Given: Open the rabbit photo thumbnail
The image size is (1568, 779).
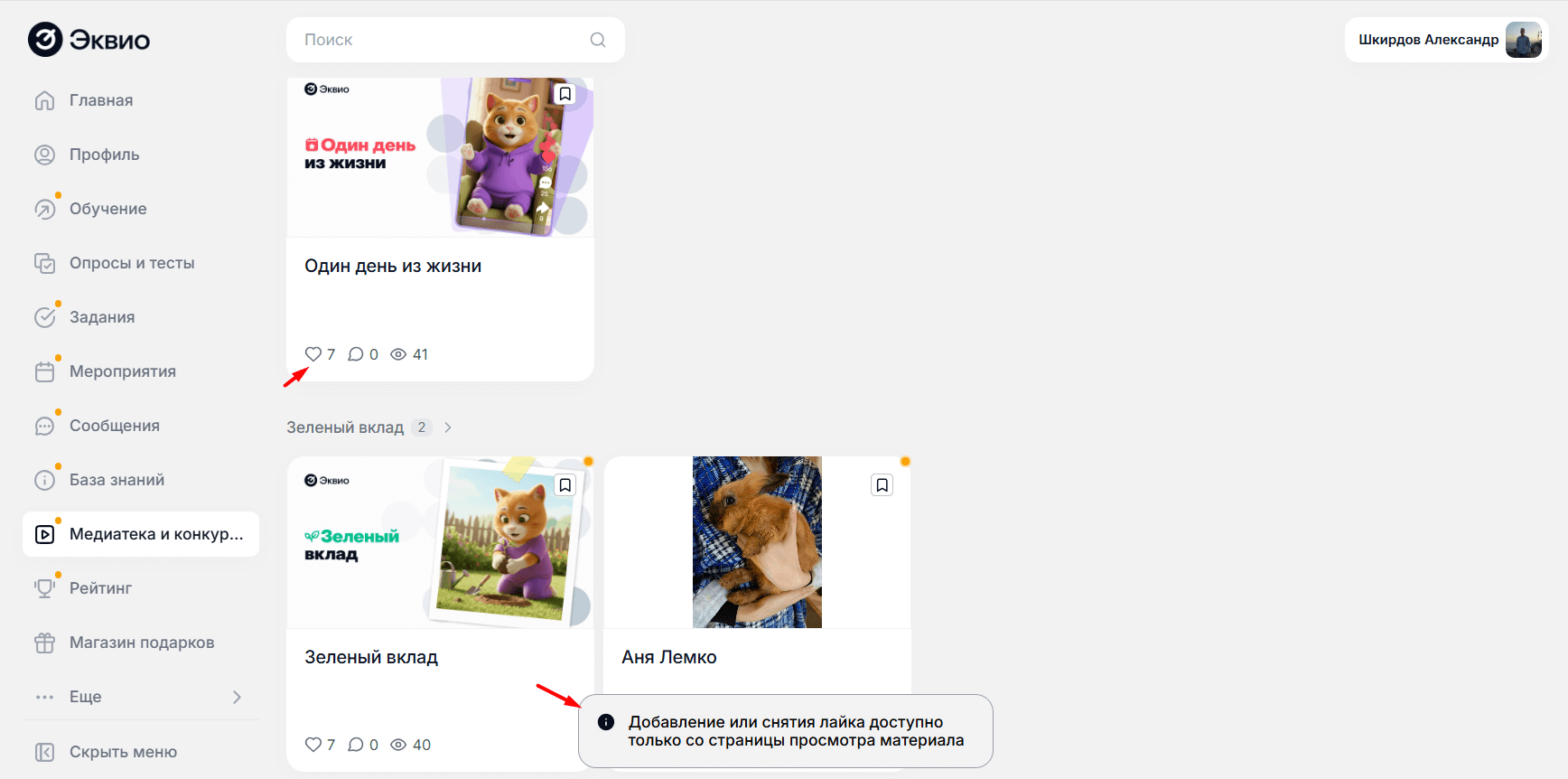Looking at the screenshot, I should (757, 542).
